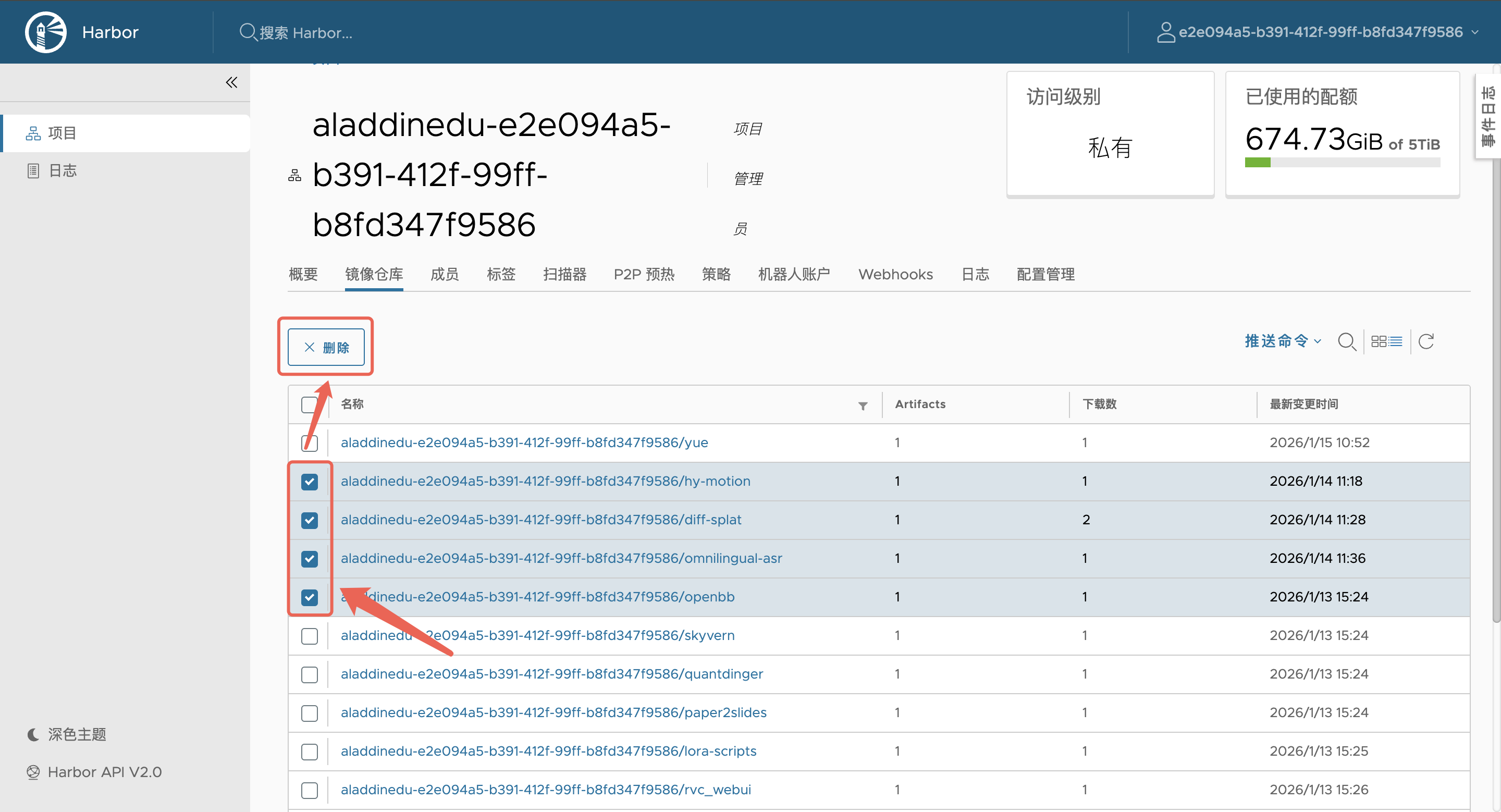Click the repository search magnifier icon
The image size is (1501, 812).
(1346, 341)
